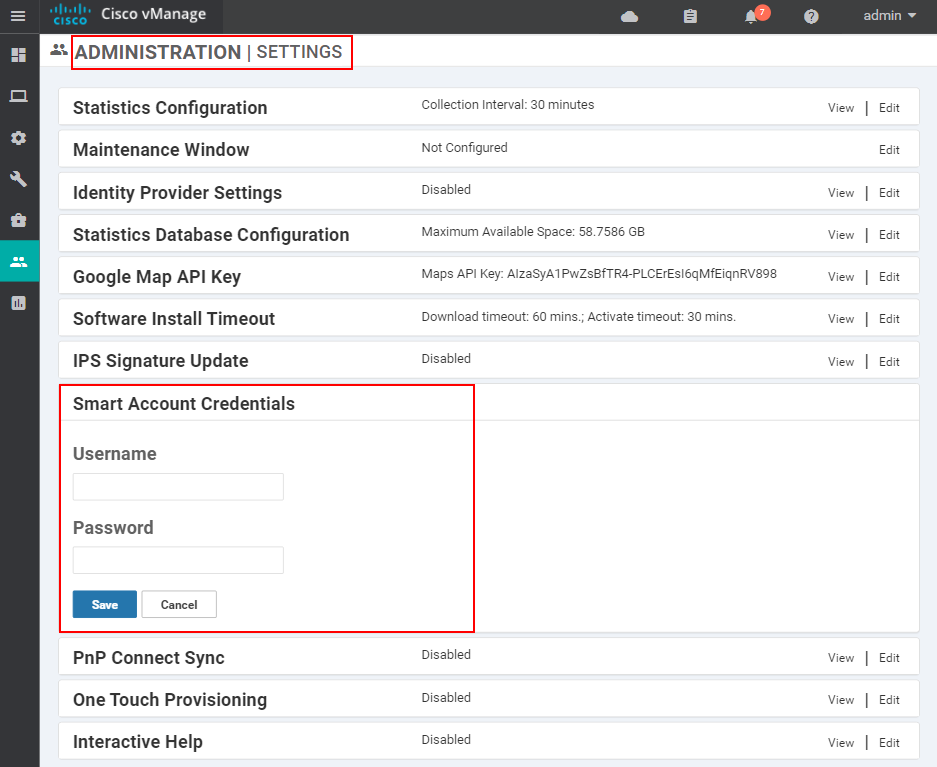Open vAnalytics with the bar chart icon
The height and width of the screenshot is (767, 937).
point(18,302)
